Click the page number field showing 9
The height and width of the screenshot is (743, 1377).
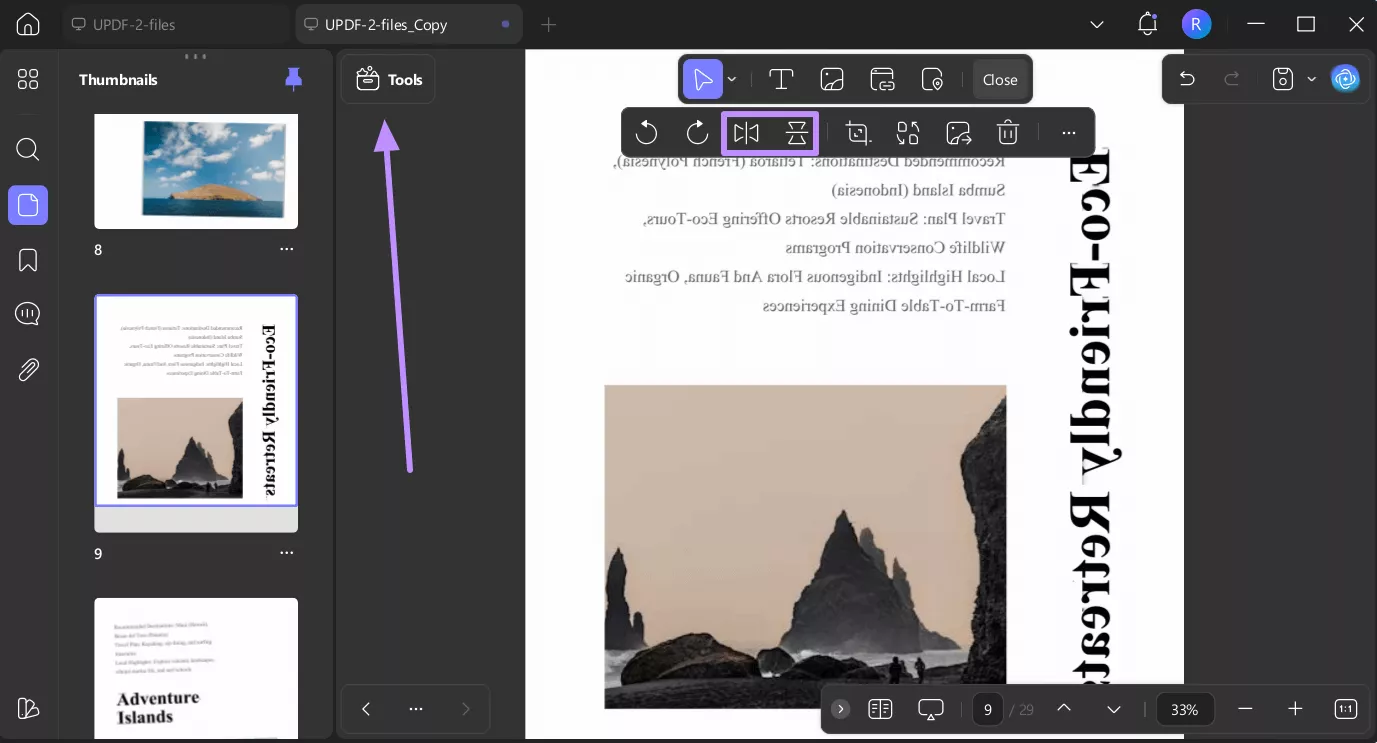[x=988, y=709]
